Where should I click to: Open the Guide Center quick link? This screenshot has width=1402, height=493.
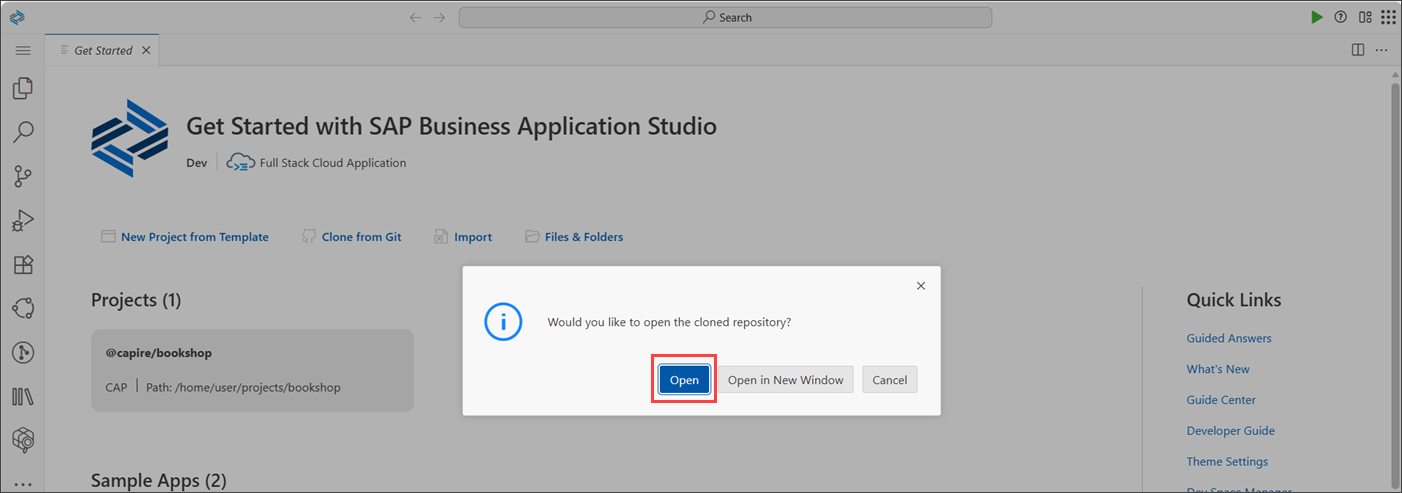(1221, 400)
